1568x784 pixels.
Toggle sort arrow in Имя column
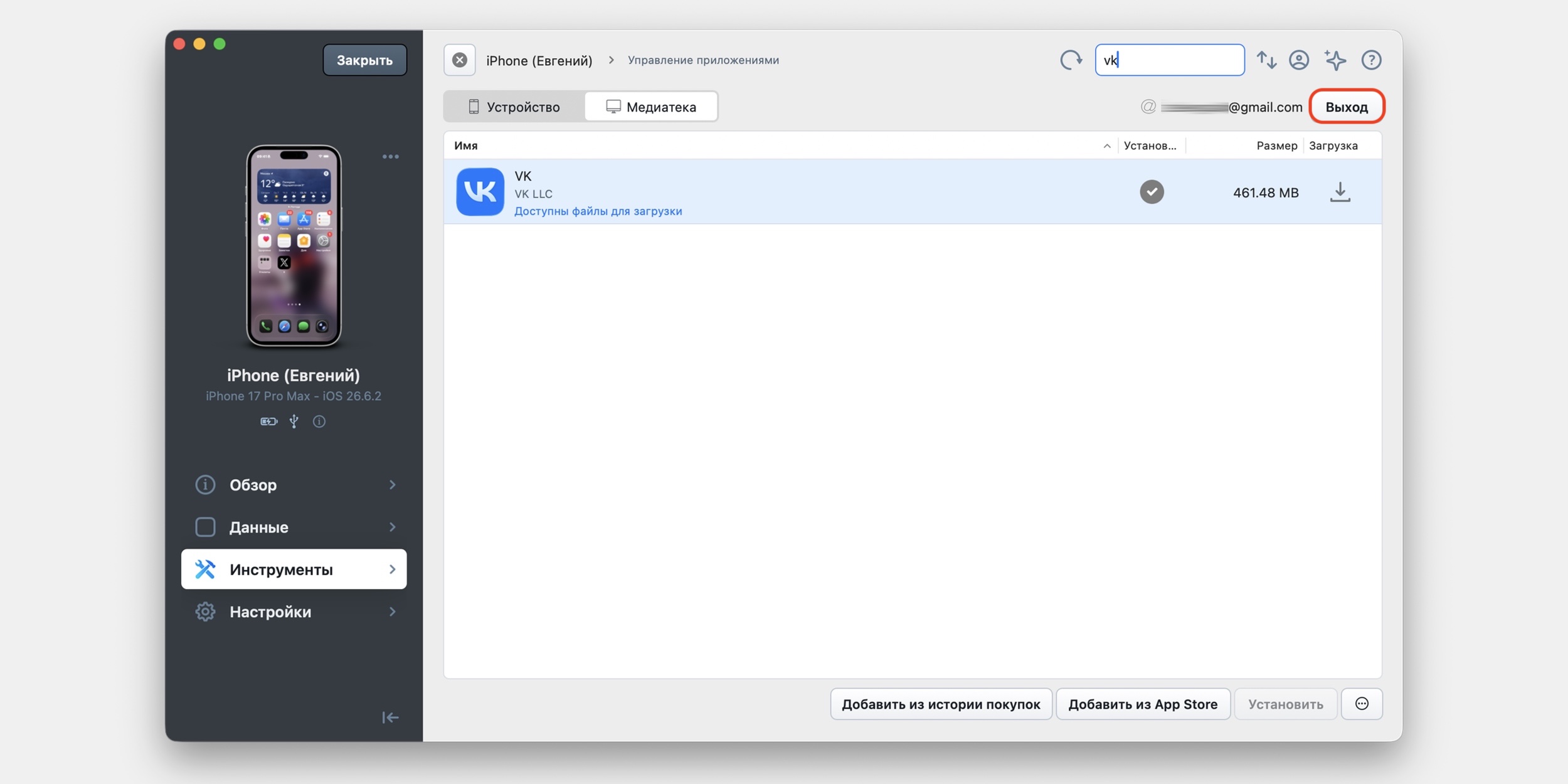pyautogui.click(x=1107, y=146)
